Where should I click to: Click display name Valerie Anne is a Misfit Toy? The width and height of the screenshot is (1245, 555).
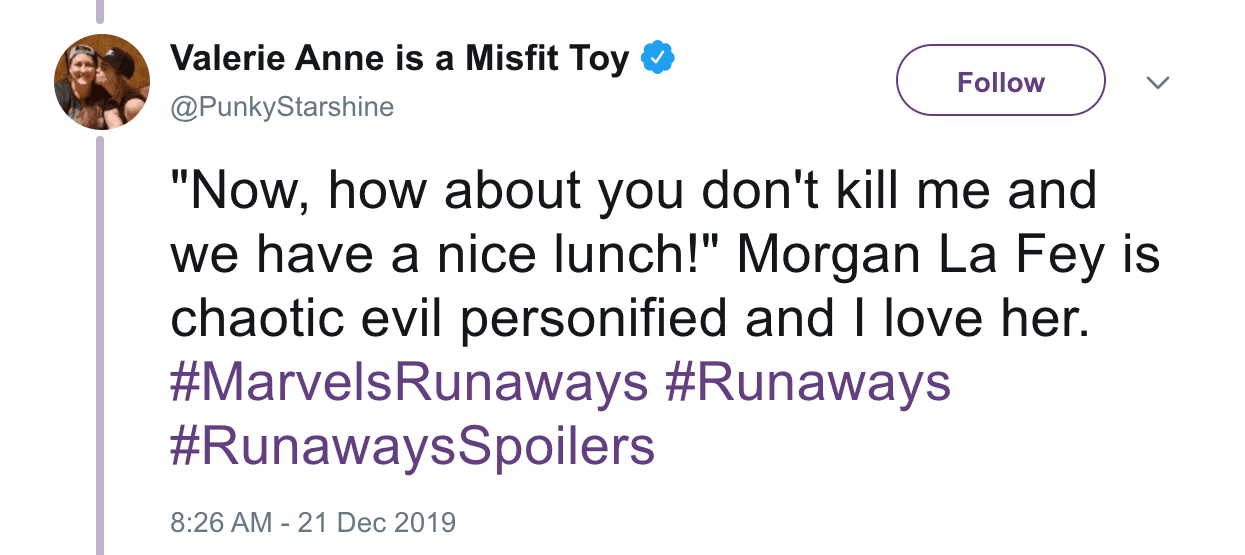(400, 60)
